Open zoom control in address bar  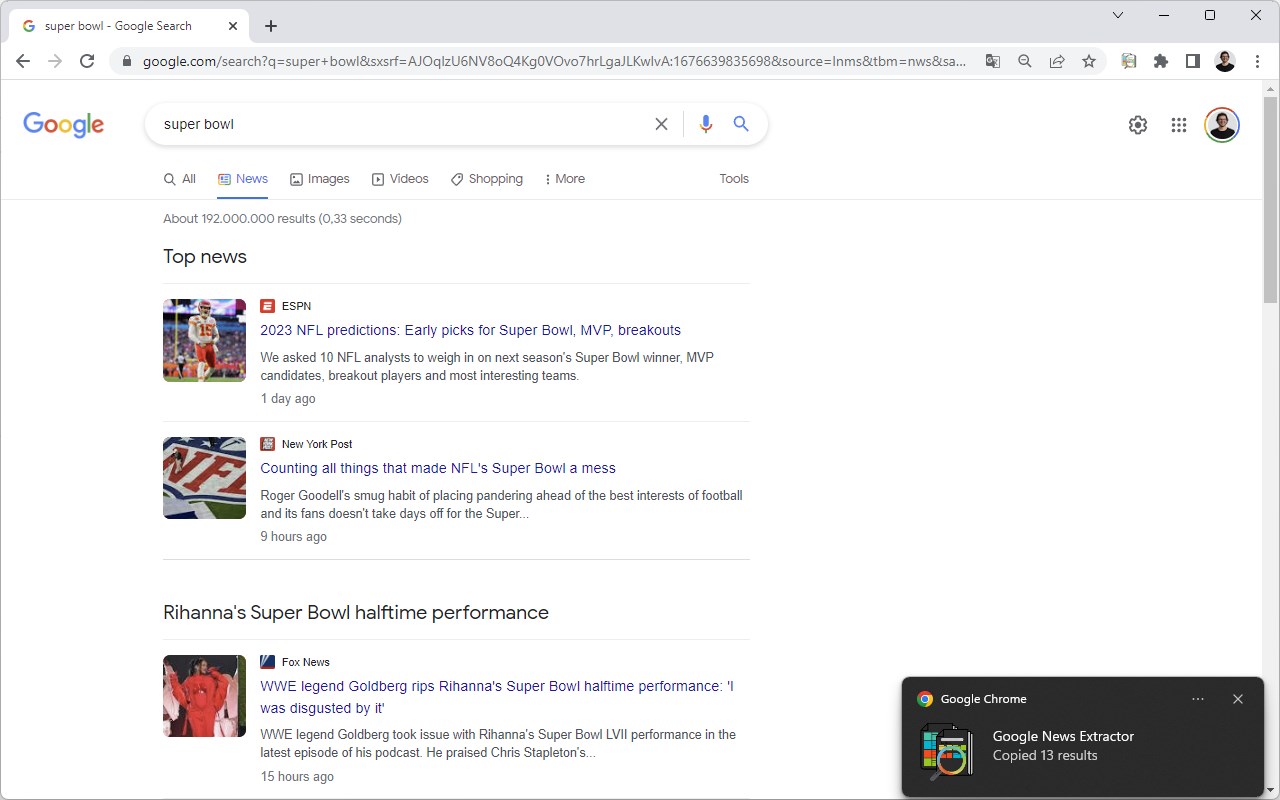[1025, 61]
